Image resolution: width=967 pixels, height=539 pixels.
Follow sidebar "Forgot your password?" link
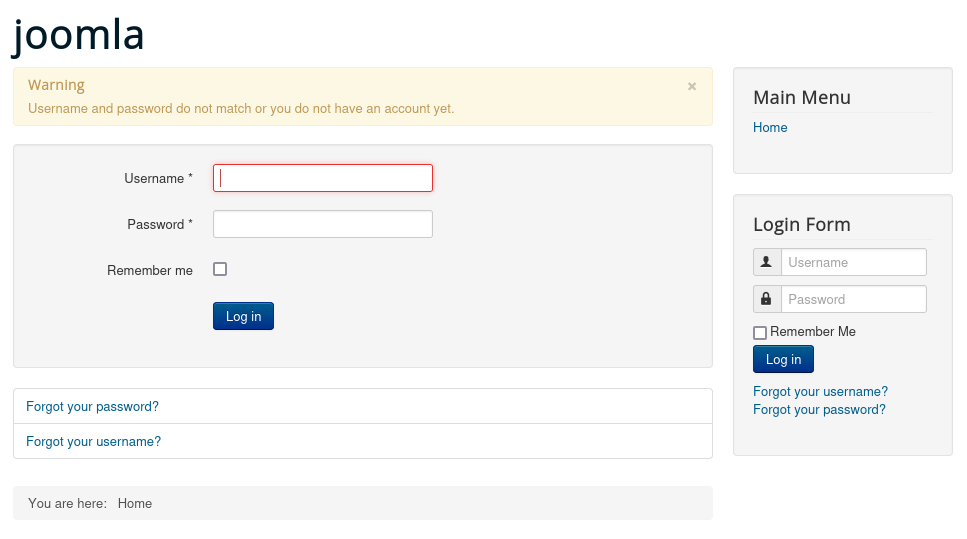point(819,410)
